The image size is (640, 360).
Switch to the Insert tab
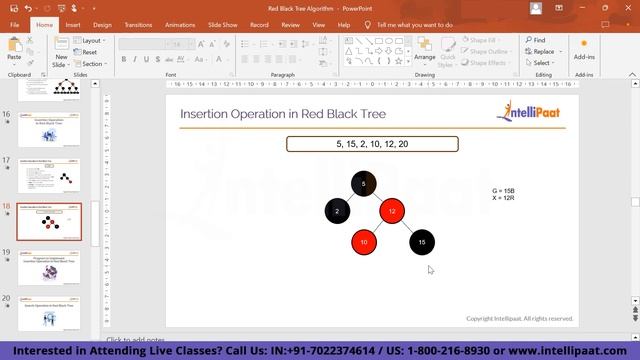73,25
